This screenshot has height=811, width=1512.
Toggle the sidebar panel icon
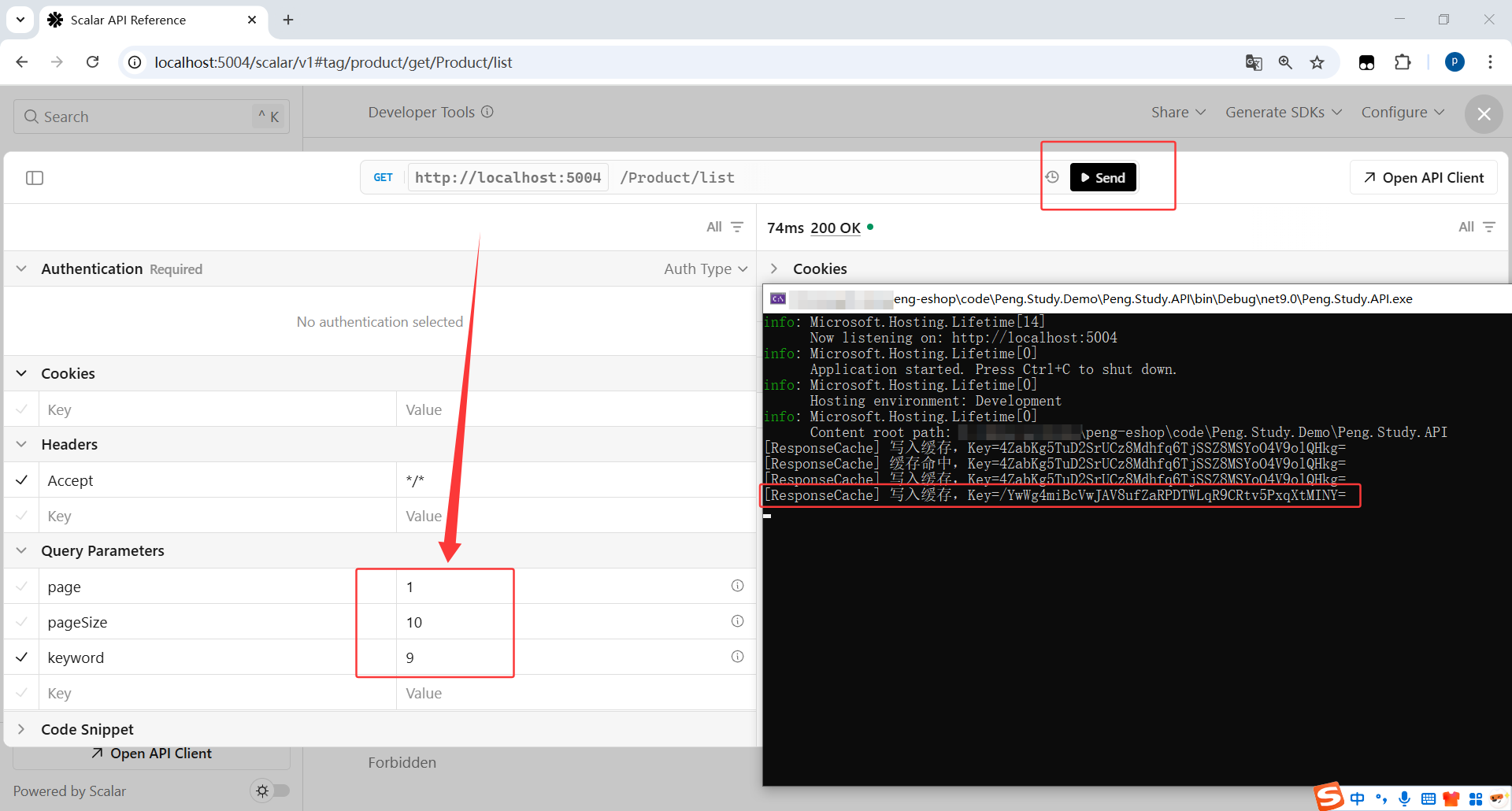35,178
